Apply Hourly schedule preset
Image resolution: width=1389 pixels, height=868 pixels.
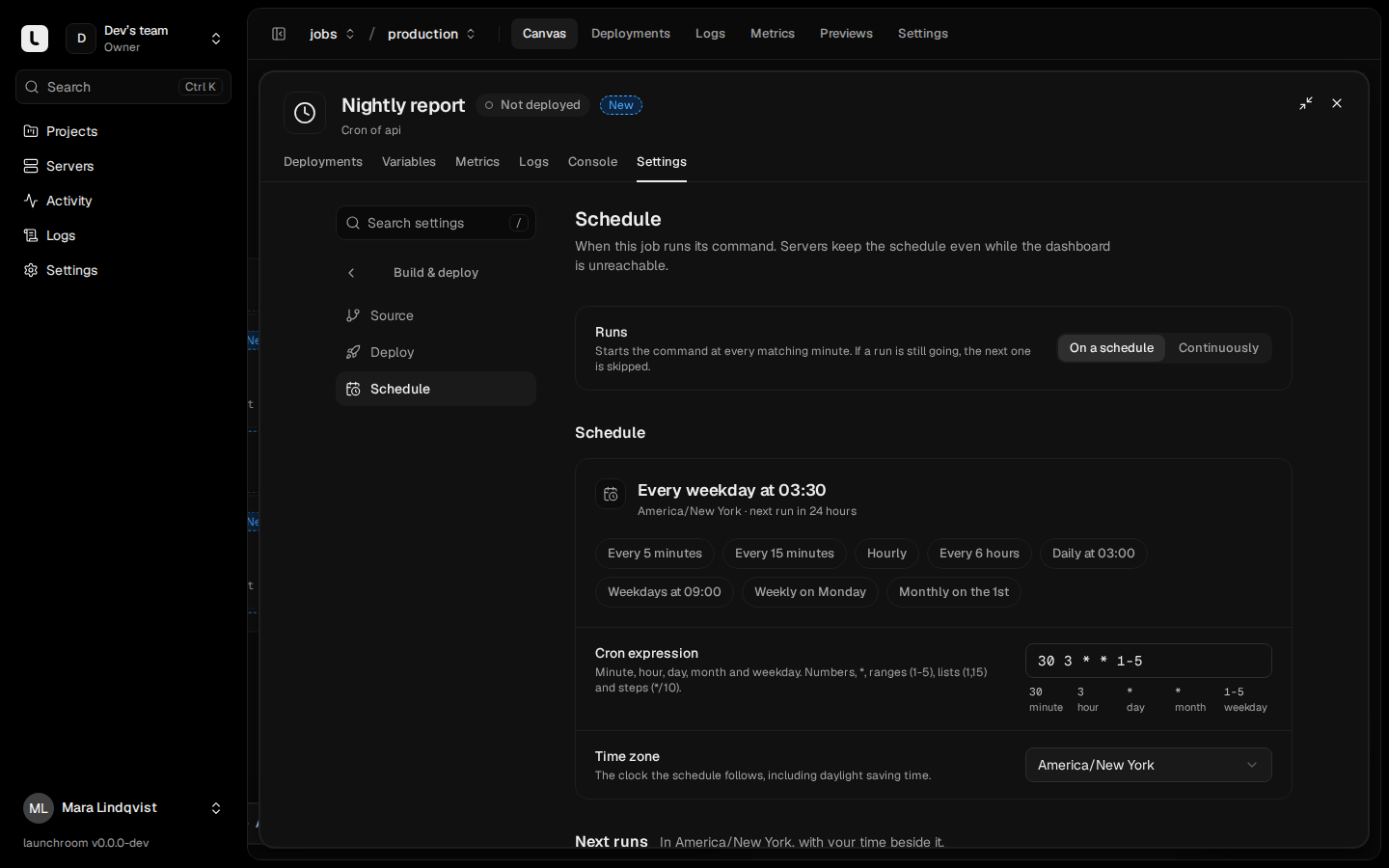point(886,554)
